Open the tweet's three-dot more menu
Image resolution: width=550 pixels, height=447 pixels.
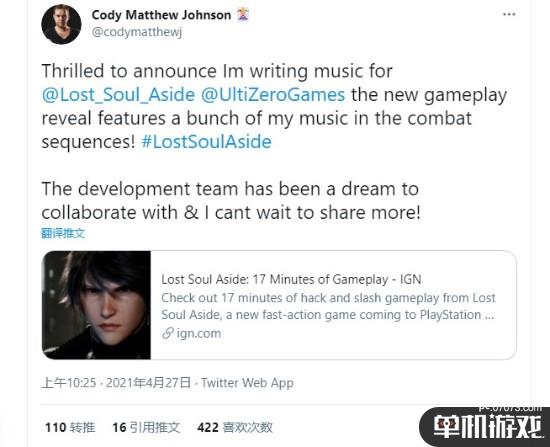click(509, 14)
